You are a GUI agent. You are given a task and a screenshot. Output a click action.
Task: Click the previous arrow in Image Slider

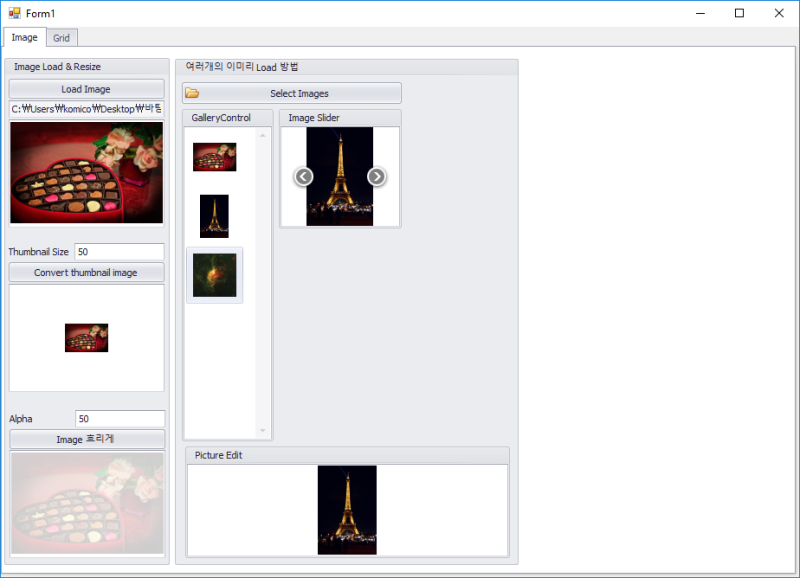[303, 176]
